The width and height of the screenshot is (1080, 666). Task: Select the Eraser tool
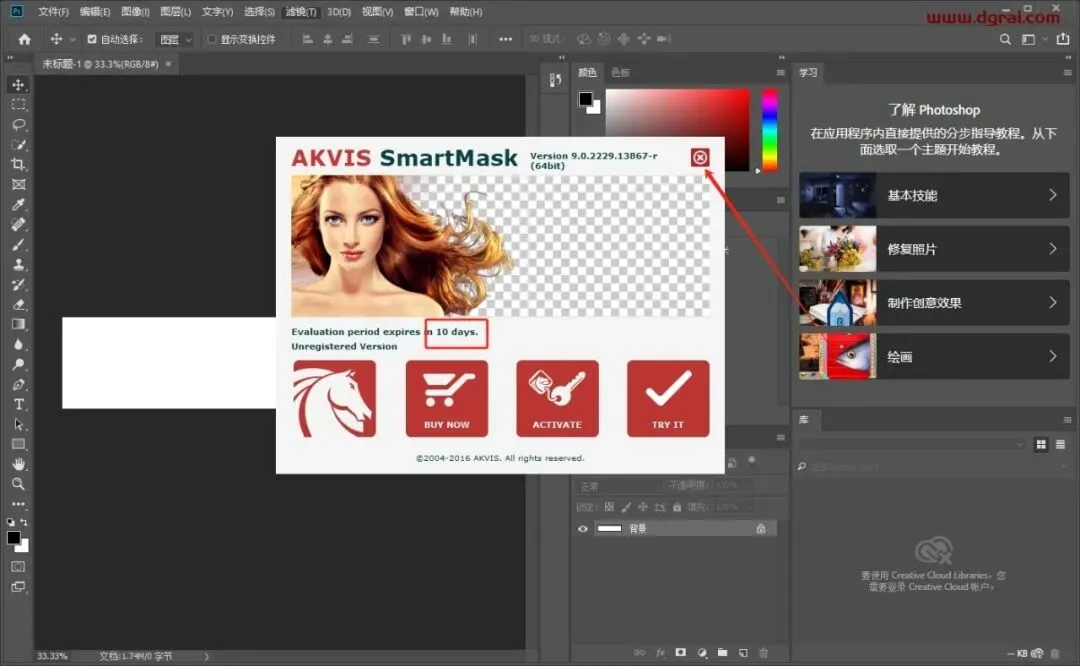click(19, 304)
